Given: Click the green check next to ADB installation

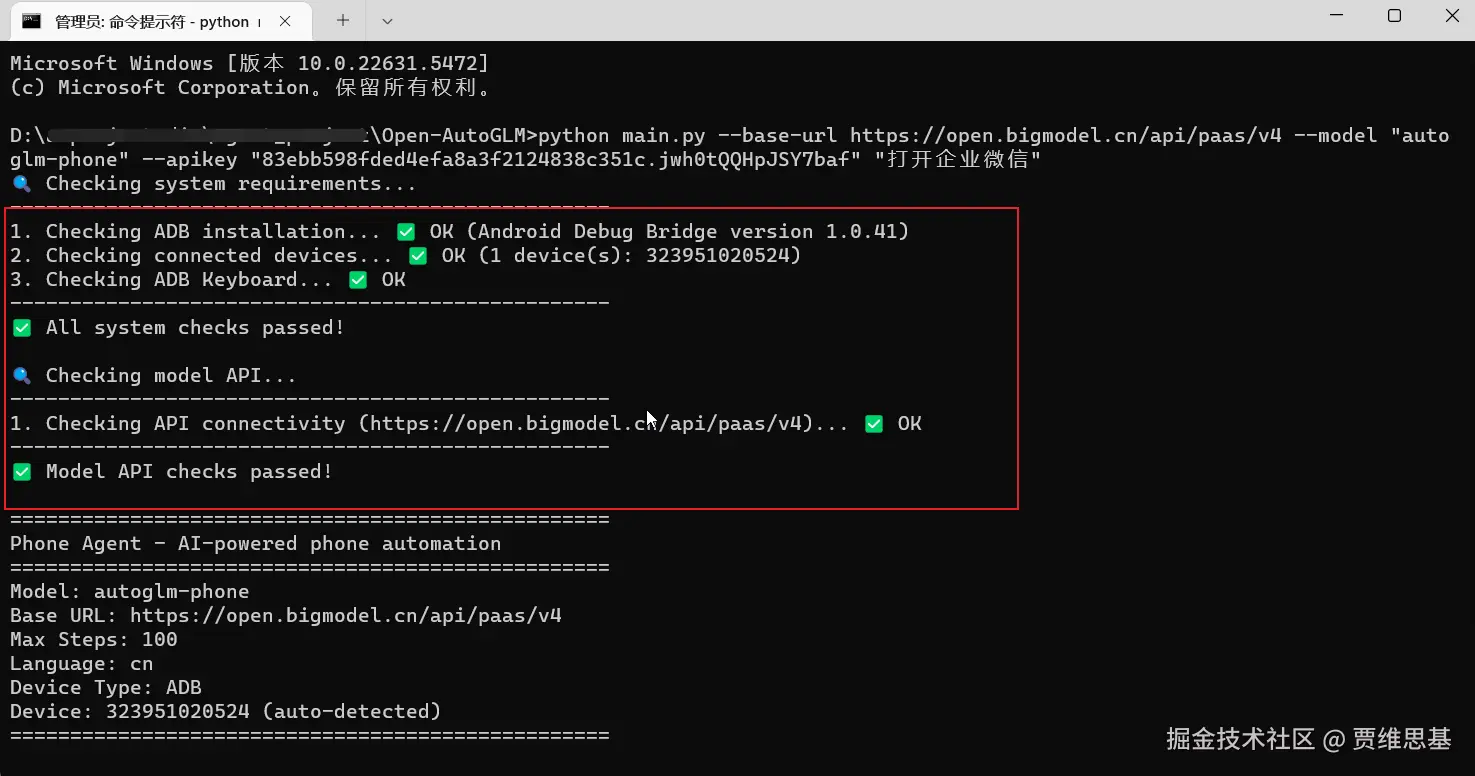Looking at the screenshot, I should 406,232.
